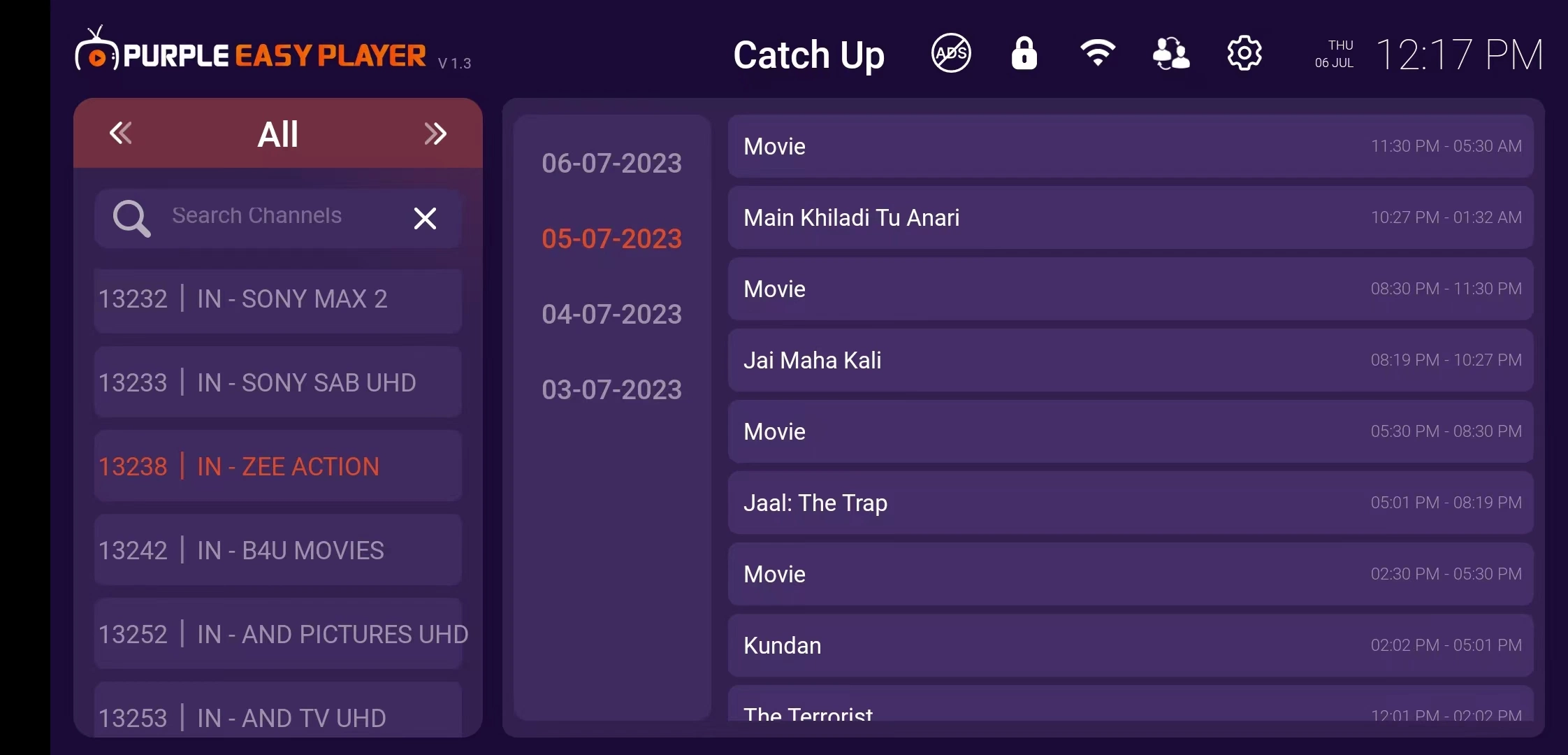
Task: Click the ads/no-ads toggle icon
Action: [x=951, y=54]
